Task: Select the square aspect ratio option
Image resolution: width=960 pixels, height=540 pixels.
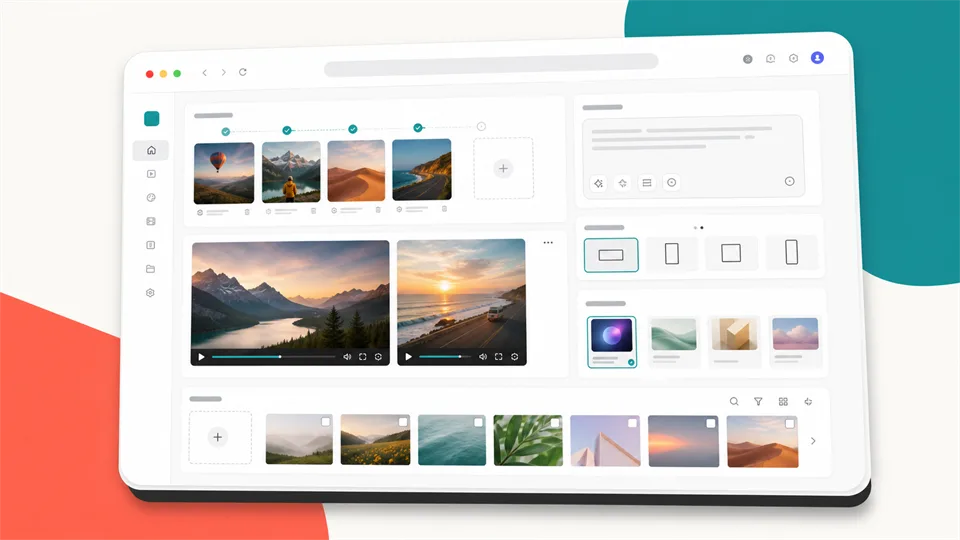Action: 731,253
